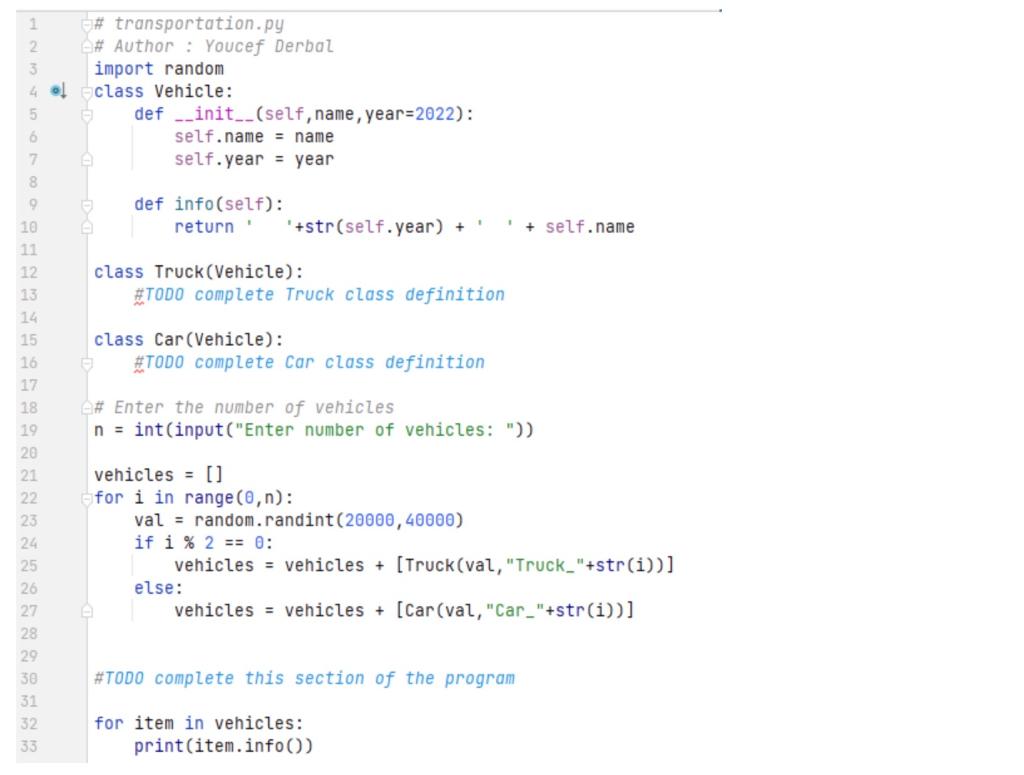Click the fold end marker on line 27
The width and height of the screenshot is (1024, 775).
pos(87,612)
